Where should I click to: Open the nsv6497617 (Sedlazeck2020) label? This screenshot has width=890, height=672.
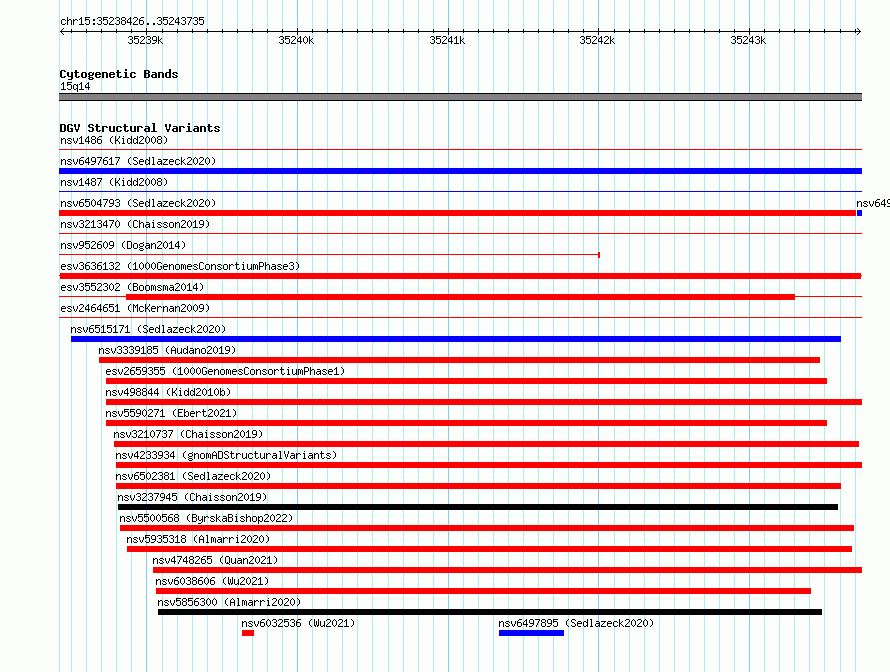pyautogui.click(x=138, y=161)
